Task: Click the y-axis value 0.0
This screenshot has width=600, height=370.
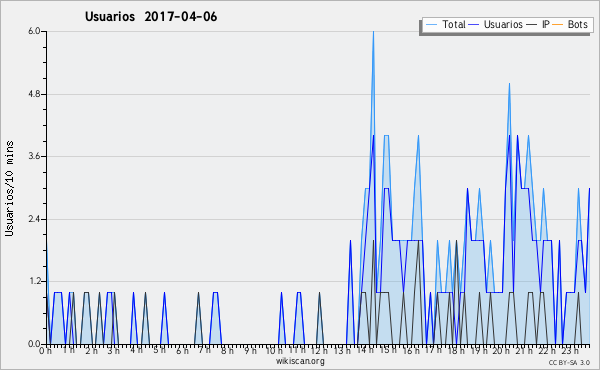Action: pyautogui.click(x=35, y=344)
